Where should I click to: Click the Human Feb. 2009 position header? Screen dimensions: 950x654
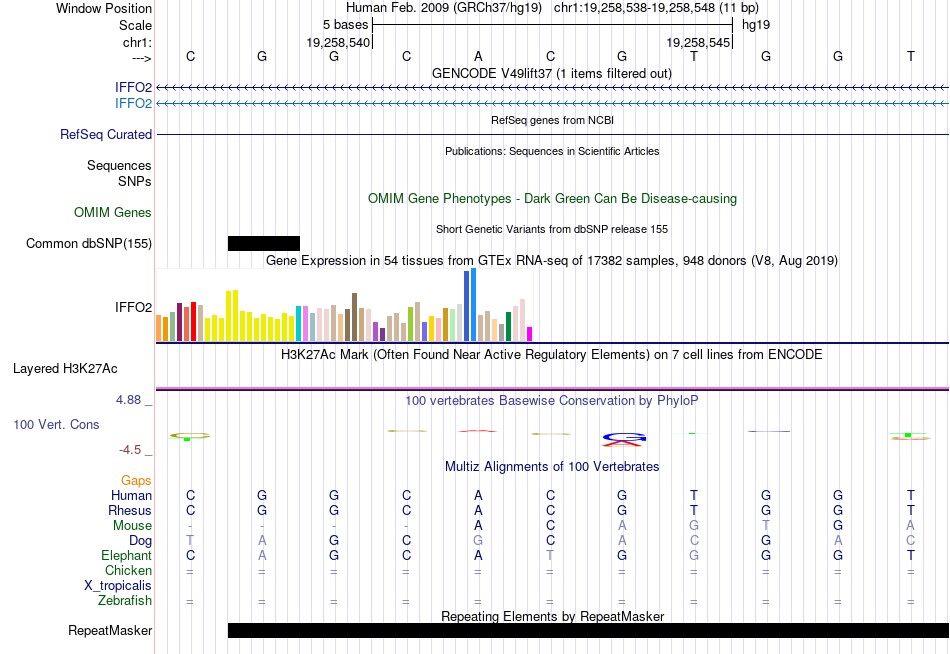552,8
